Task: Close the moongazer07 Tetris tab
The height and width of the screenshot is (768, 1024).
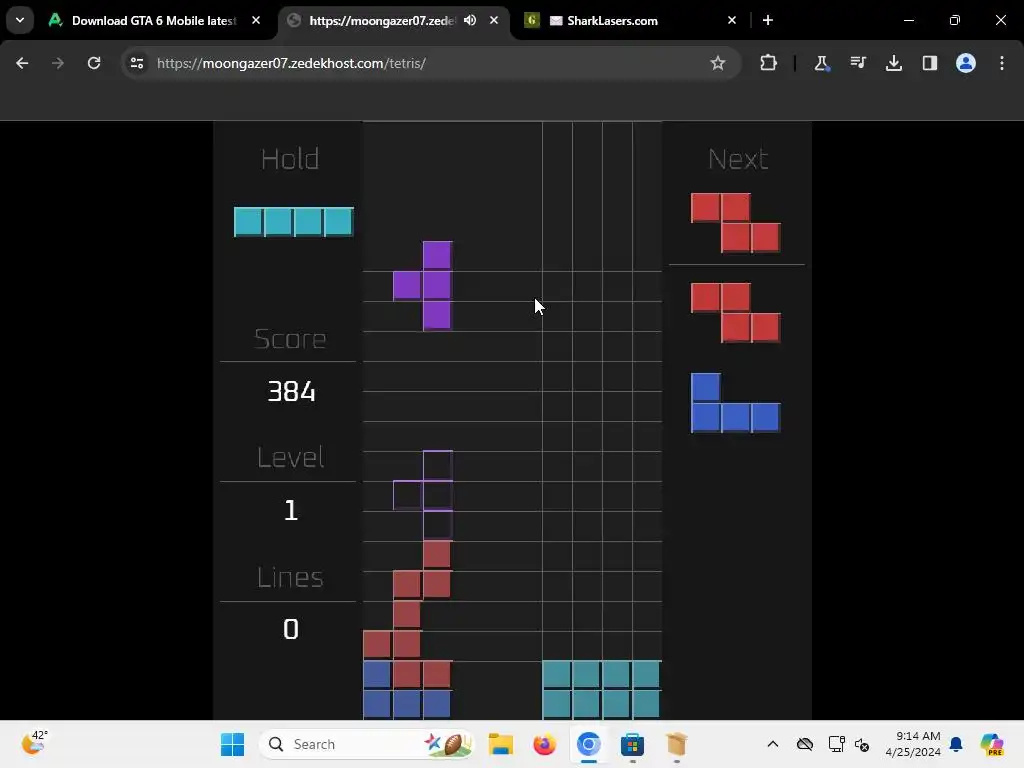Action: pyautogui.click(x=494, y=20)
